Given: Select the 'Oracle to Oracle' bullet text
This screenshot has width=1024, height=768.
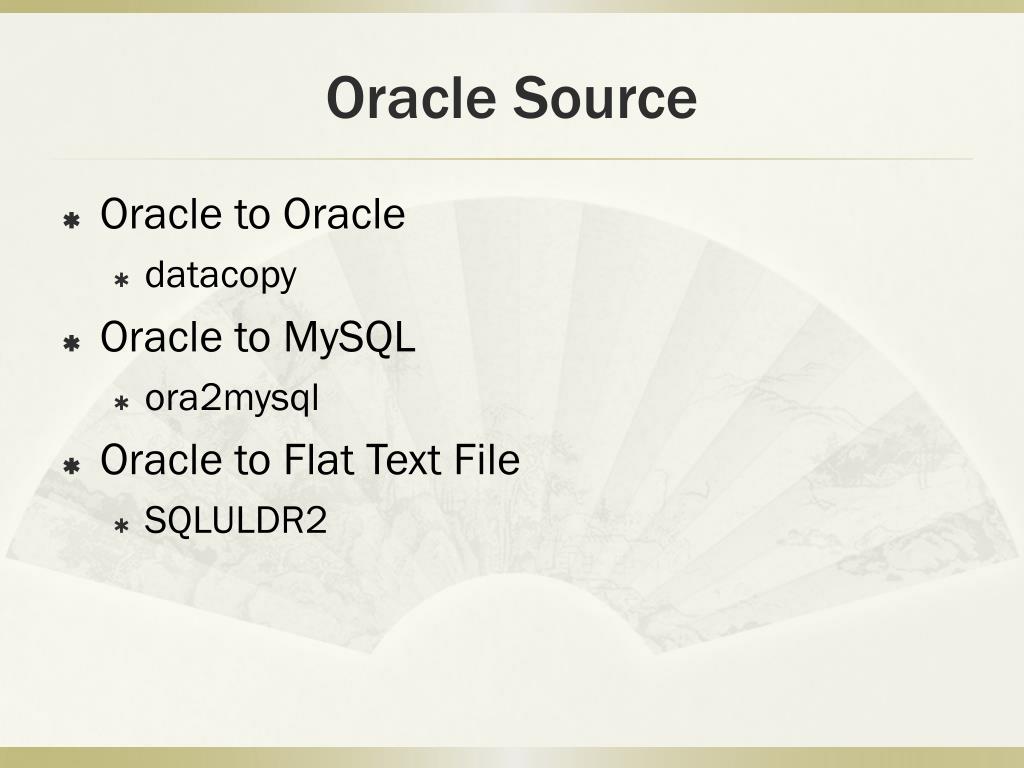Looking at the screenshot, I should click(x=253, y=214).
